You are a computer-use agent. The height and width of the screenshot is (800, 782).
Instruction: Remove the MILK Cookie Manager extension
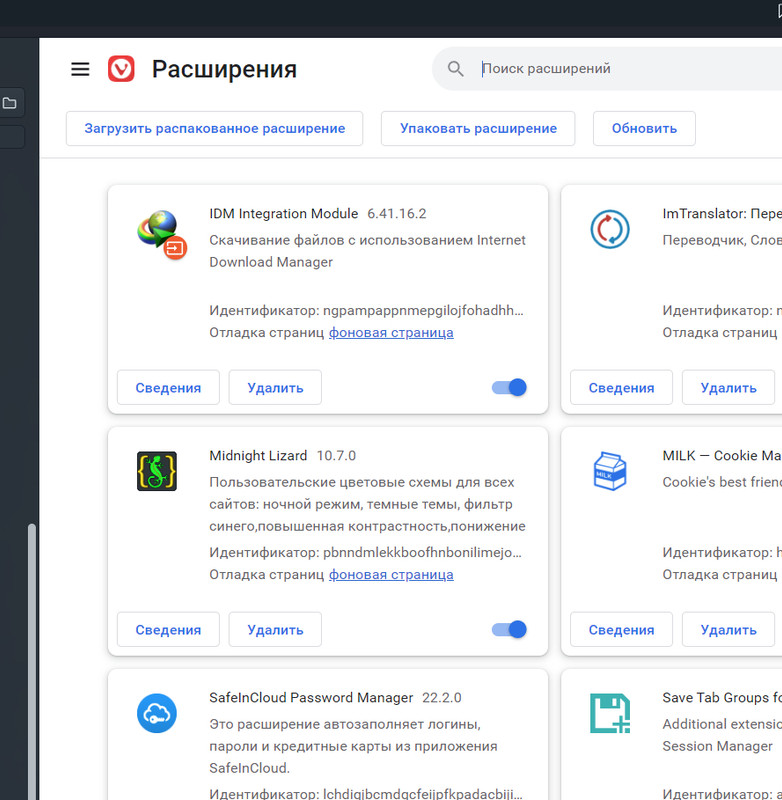pyautogui.click(x=728, y=629)
